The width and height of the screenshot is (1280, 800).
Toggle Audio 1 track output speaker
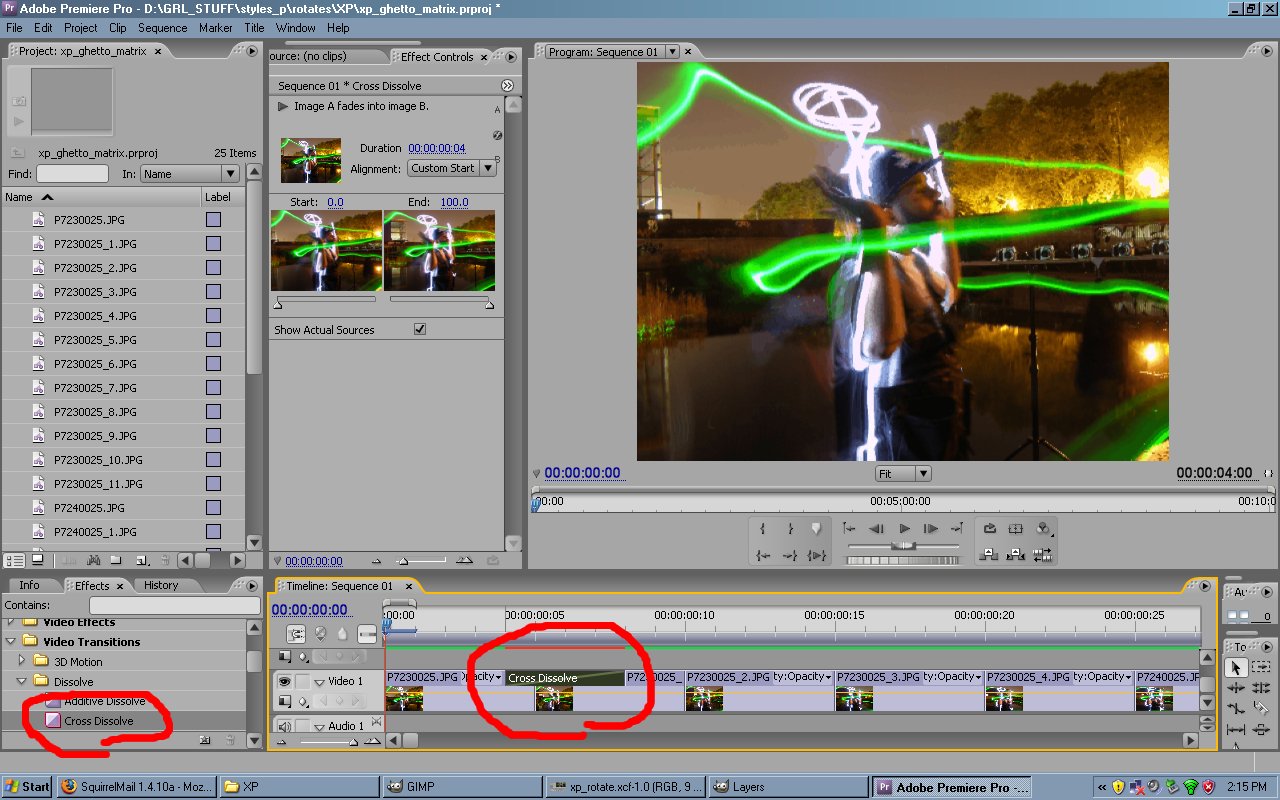click(285, 726)
